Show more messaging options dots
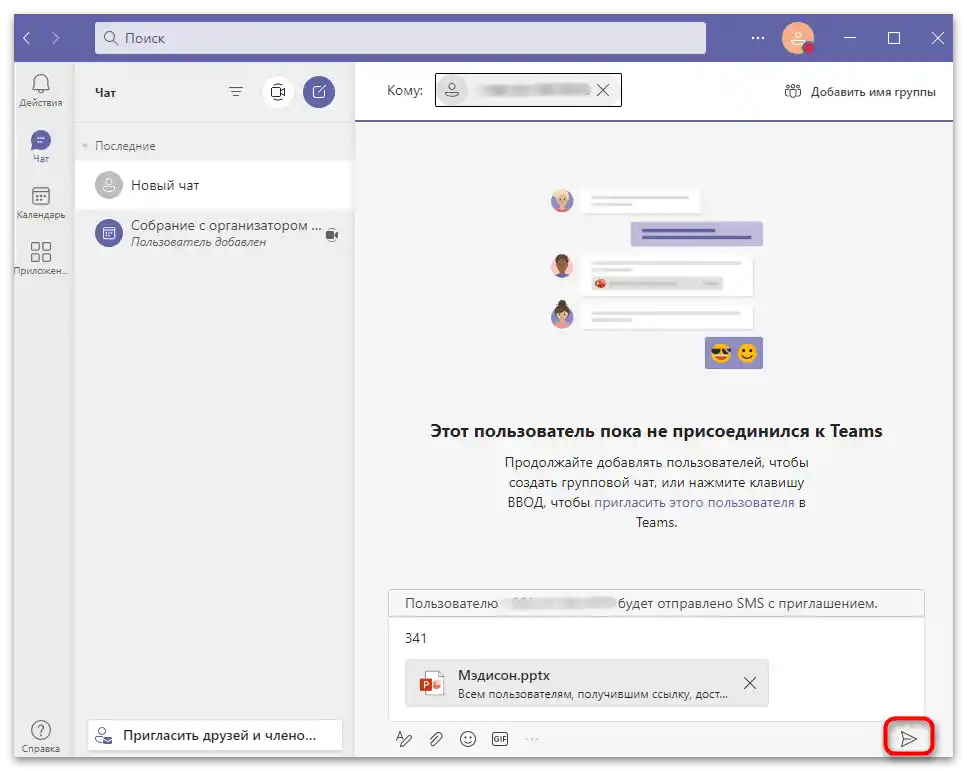 point(532,739)
